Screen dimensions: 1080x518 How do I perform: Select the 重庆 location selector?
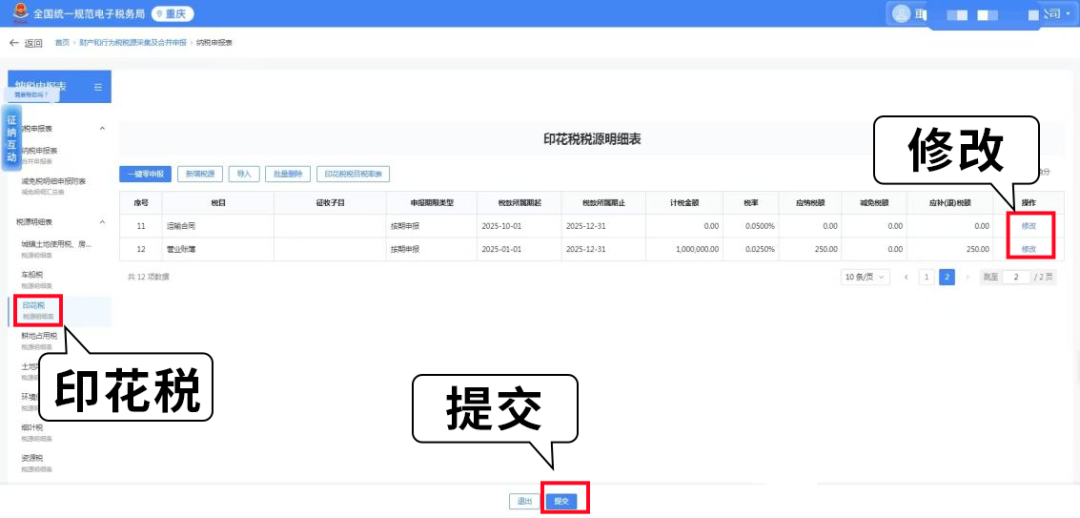point(172,14)
